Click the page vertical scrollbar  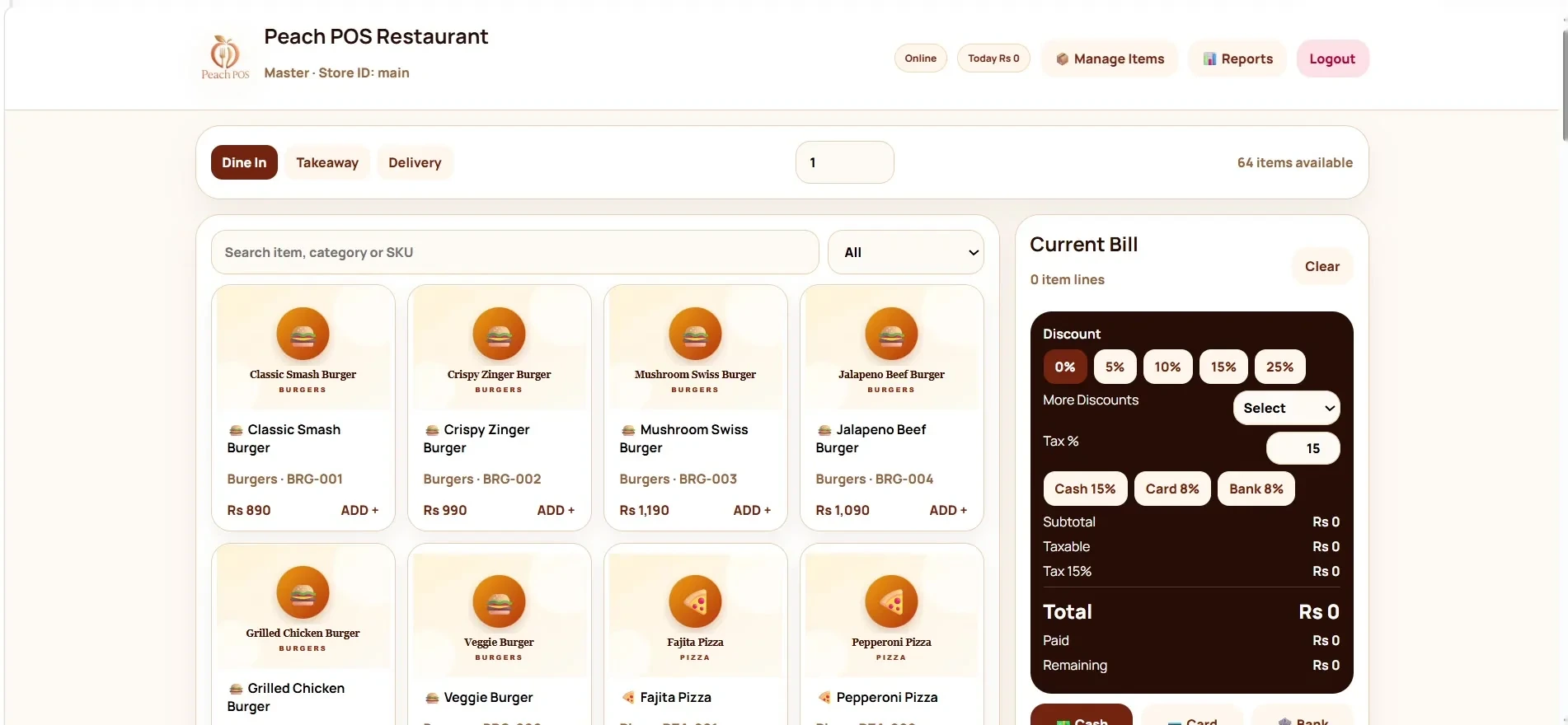point(1565,87)
